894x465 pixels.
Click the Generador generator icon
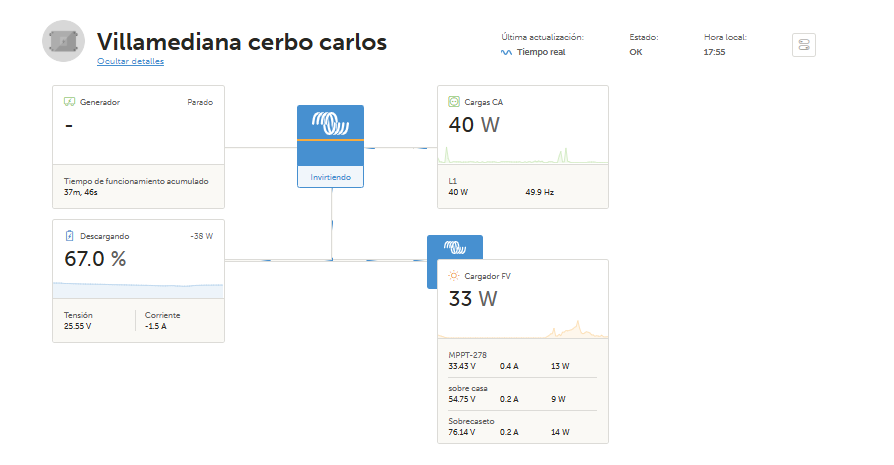click(x=70, y=102)
